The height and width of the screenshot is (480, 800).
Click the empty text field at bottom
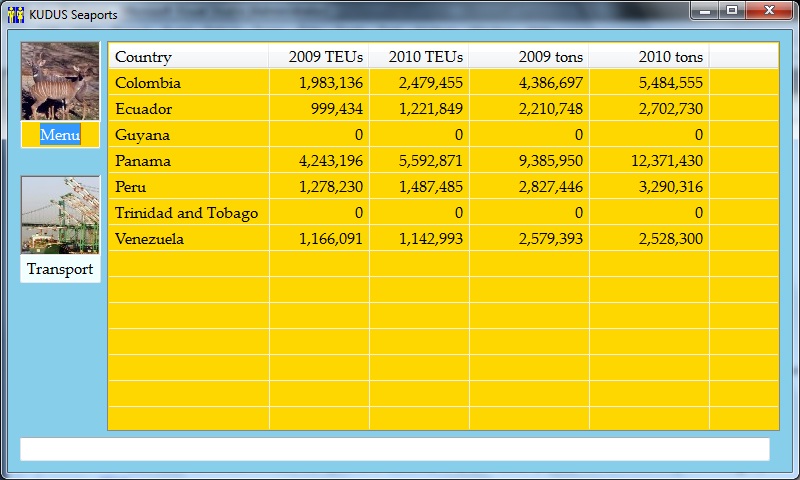tap(394, 449)
